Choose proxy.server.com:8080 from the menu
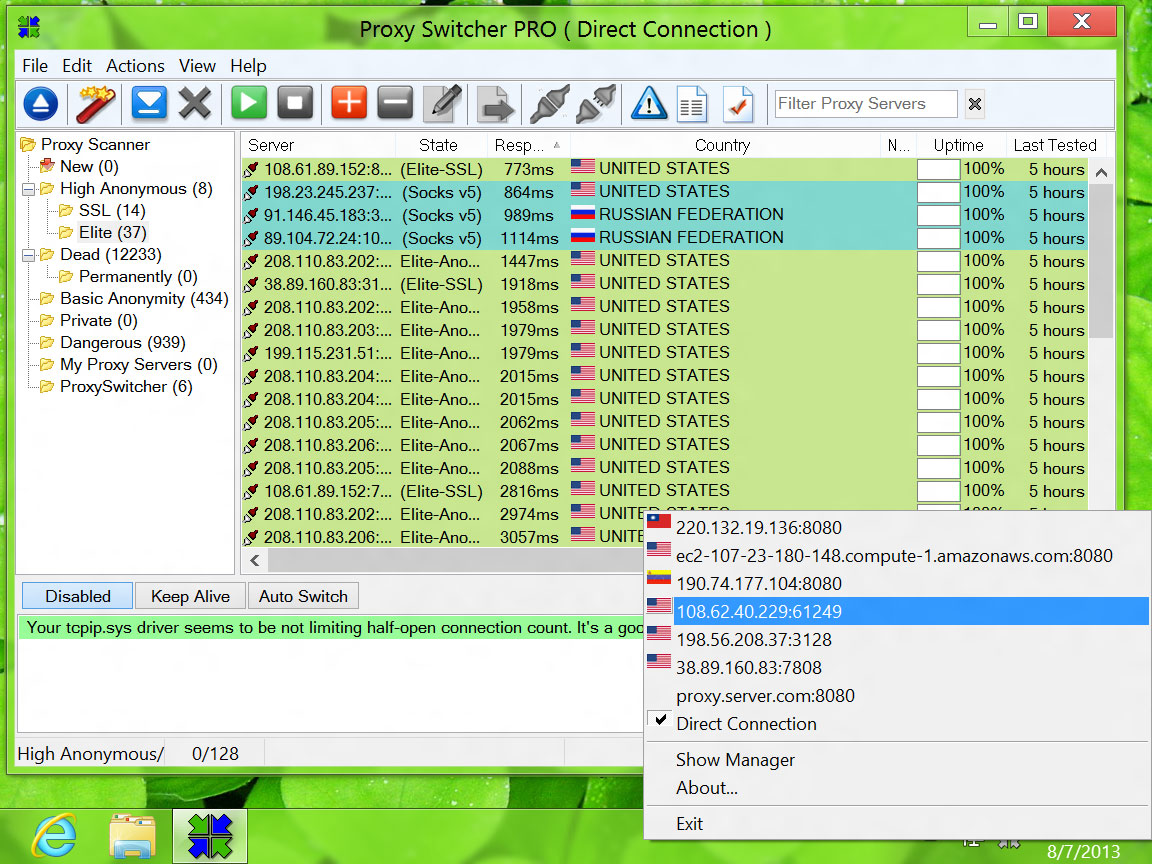This screenshot has height=864, width=1152. tap(897, 696)
